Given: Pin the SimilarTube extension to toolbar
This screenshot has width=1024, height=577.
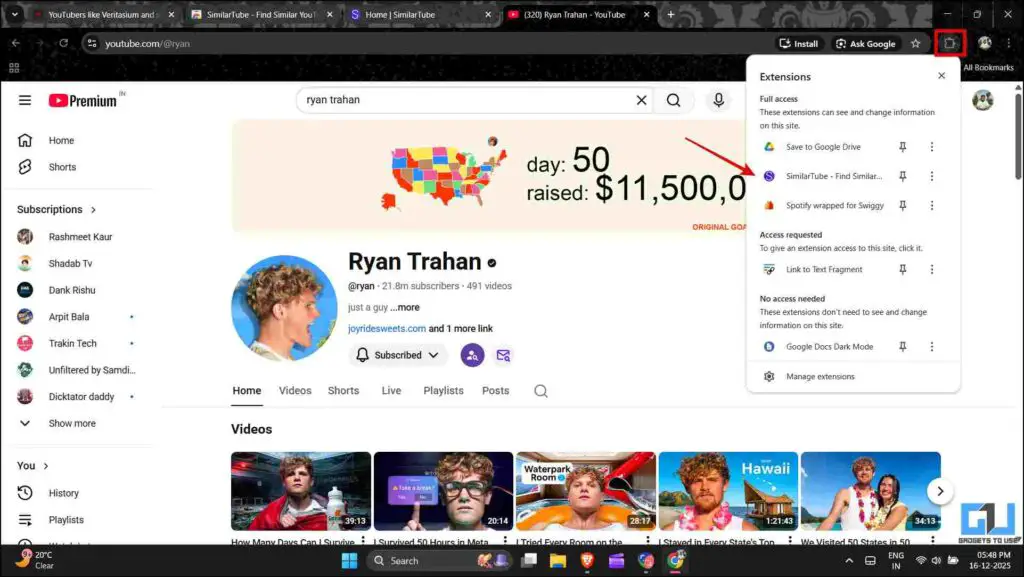Looking at the screenshot, I should (901, 176).
